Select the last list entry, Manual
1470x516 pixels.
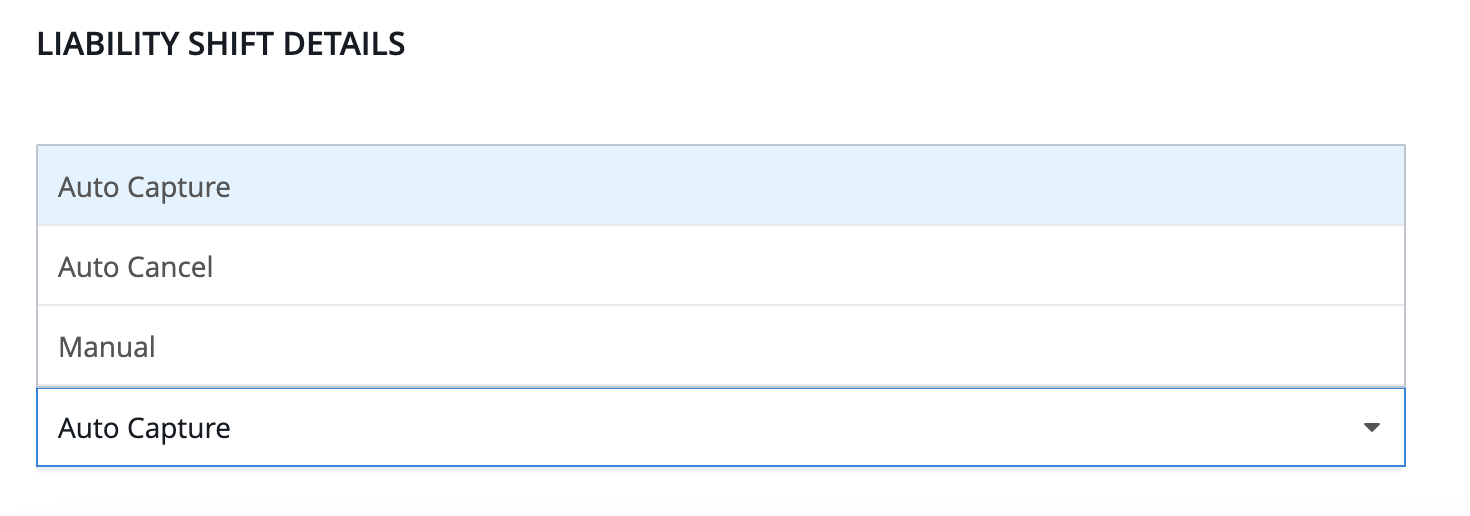720,347
